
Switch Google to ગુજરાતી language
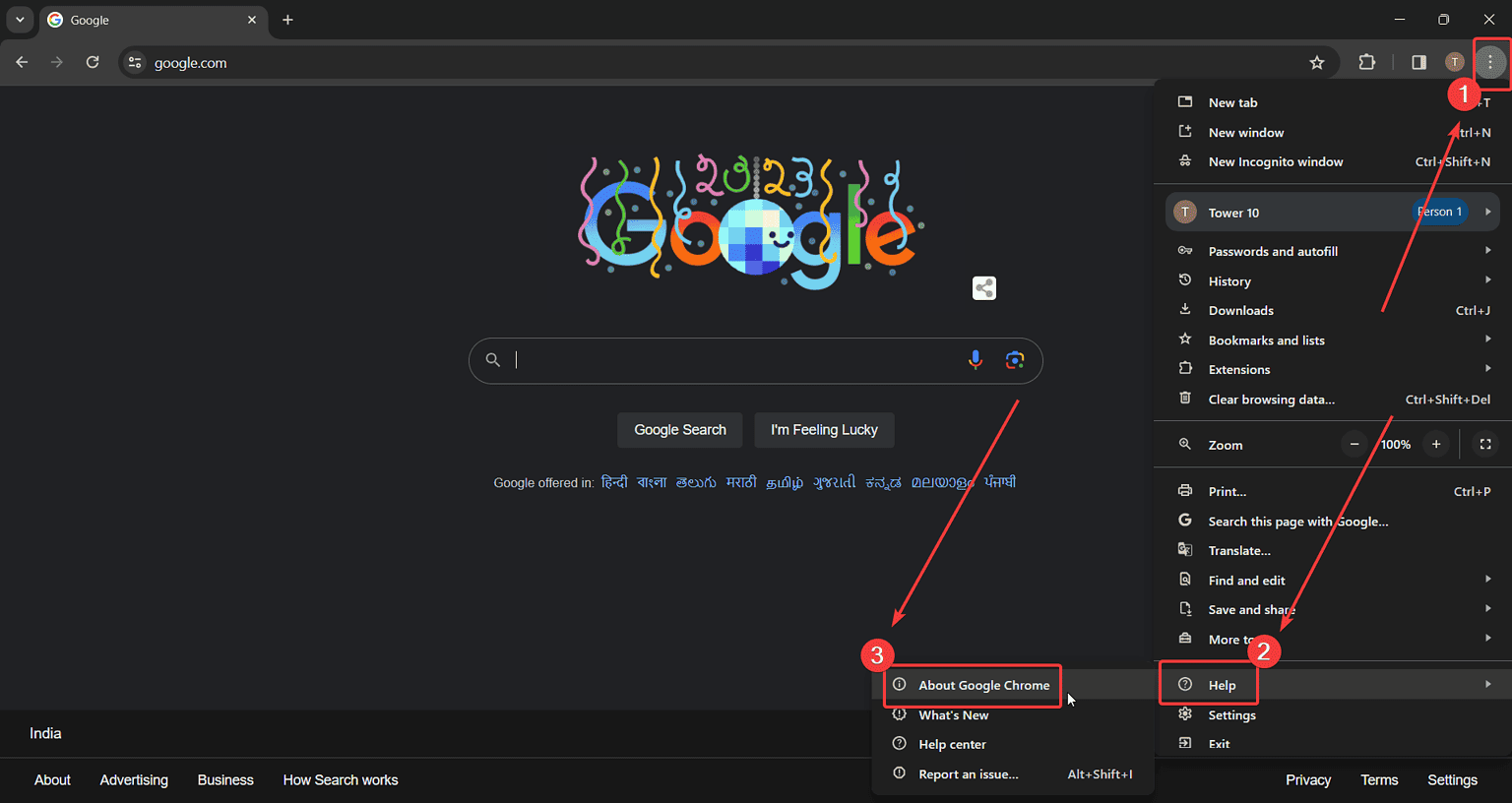point(835,482)
